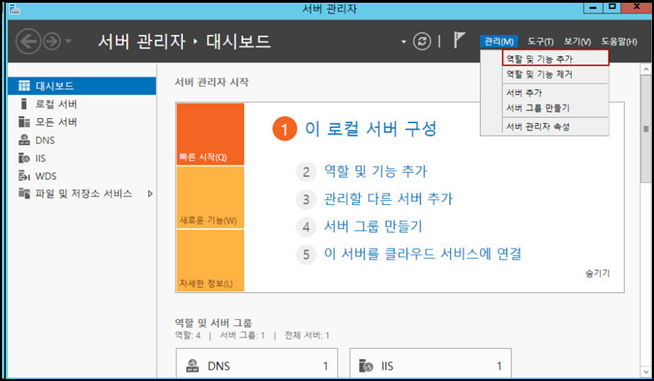Click the 역할: 4 count text

188,336
